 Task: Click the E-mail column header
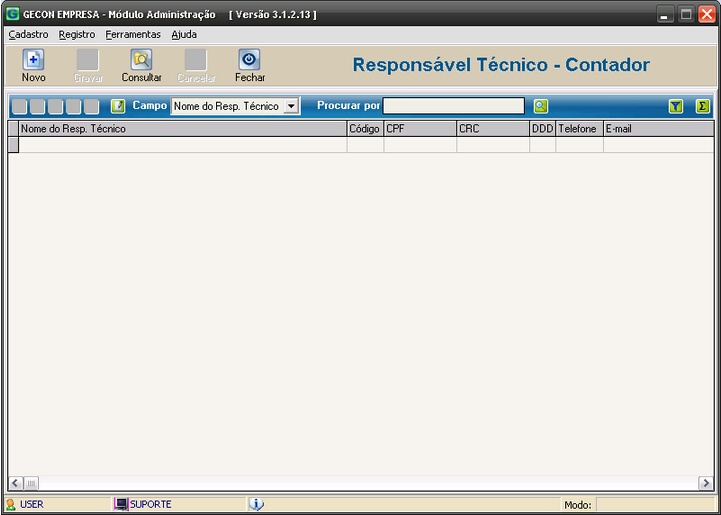[657, 129]
